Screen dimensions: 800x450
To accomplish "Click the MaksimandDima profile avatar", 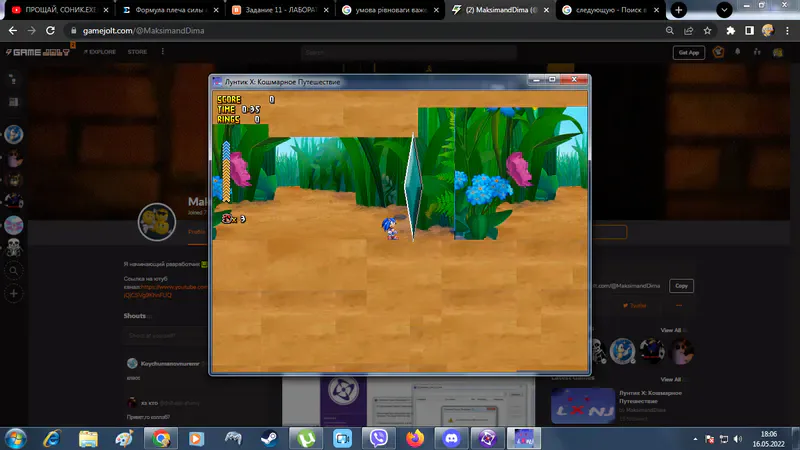I will pyautogui.click(x=157, y=222).
